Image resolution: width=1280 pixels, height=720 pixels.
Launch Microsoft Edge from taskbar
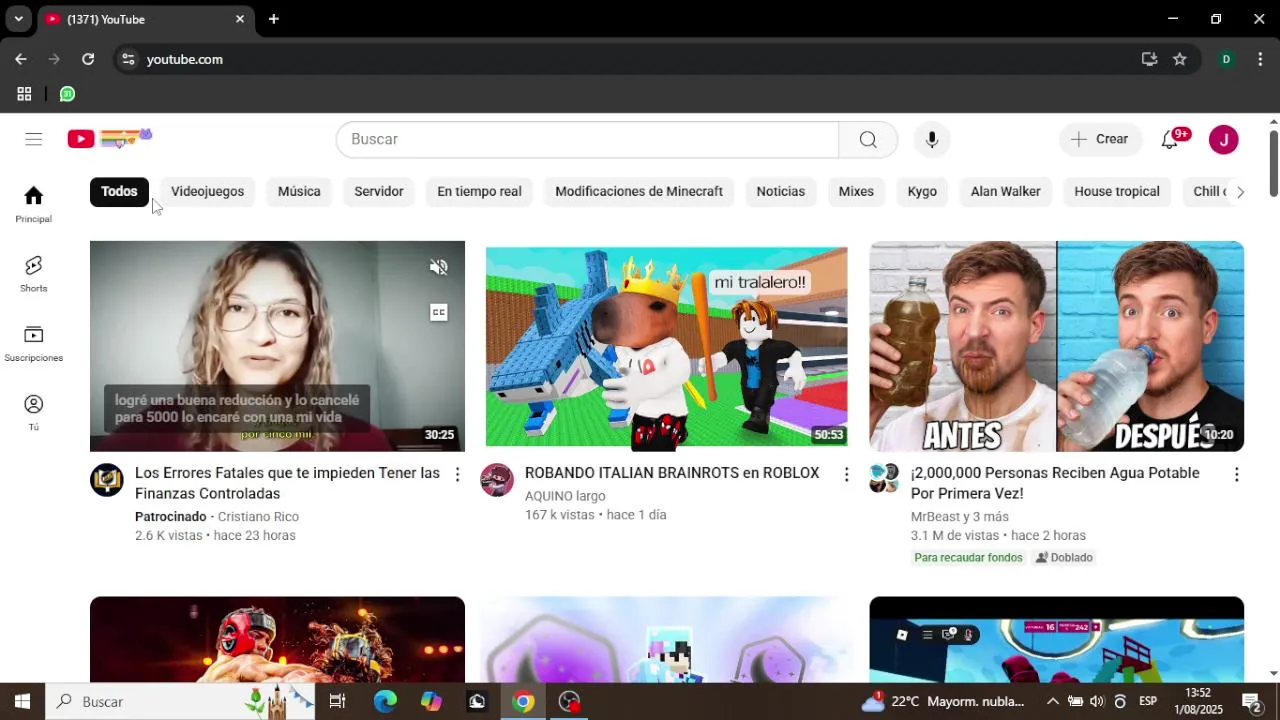[x=385, y=702]
